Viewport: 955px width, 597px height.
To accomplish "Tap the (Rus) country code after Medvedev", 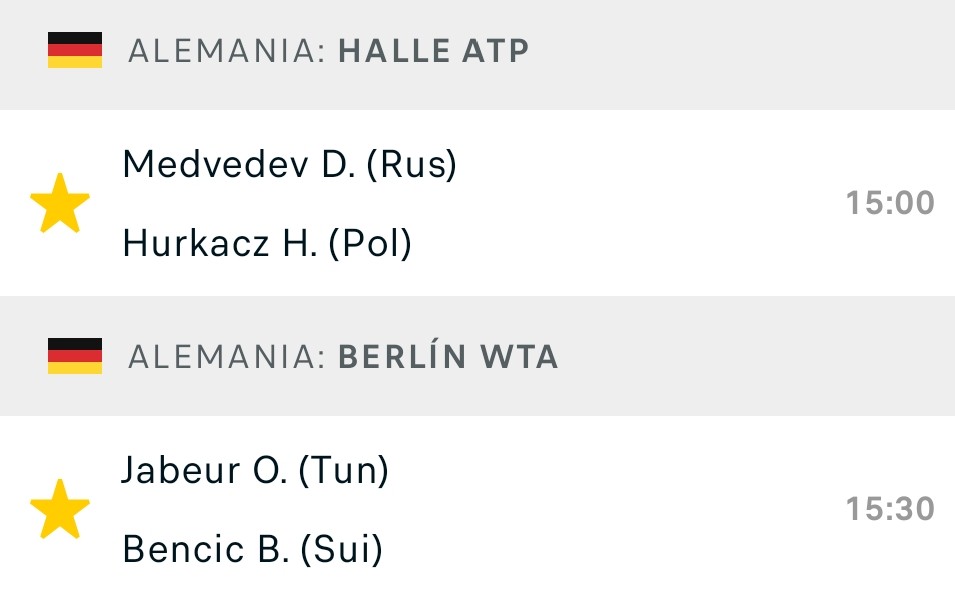I will [411, 165].
